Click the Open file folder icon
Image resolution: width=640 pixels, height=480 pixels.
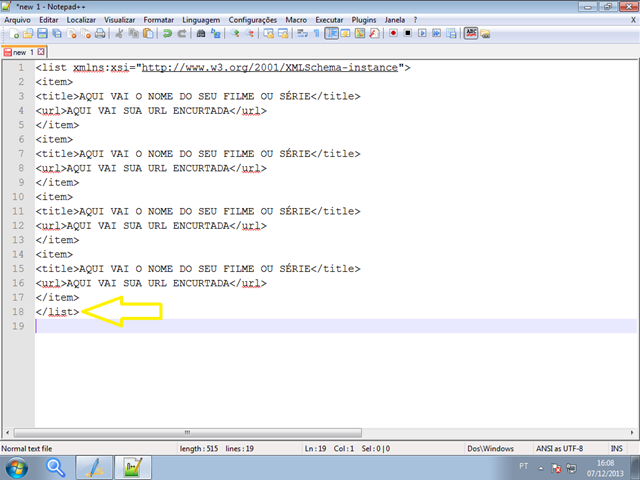point(28,33)
